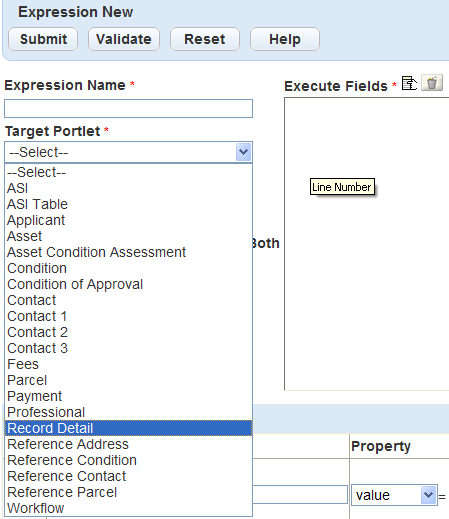This screenshot has width=449, height=519.
Task: Expand the Target Portlet dropdown arrow
Action: coord(243,152)
